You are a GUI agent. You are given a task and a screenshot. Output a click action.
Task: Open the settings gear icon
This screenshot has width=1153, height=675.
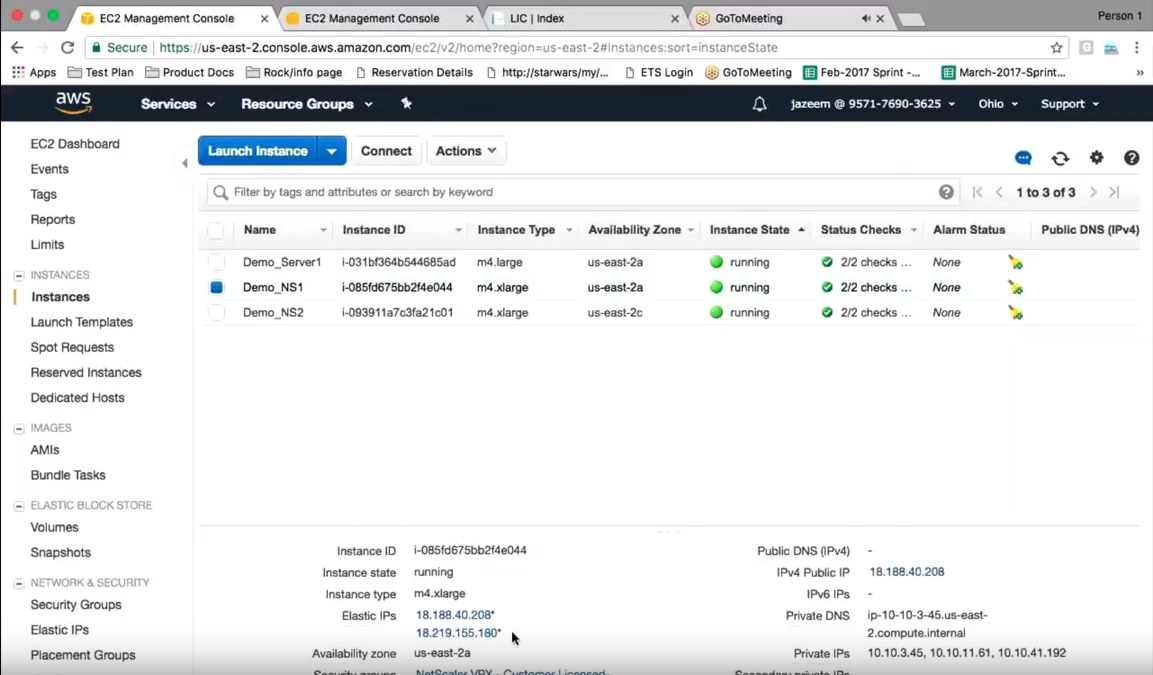pos(1096,158)
